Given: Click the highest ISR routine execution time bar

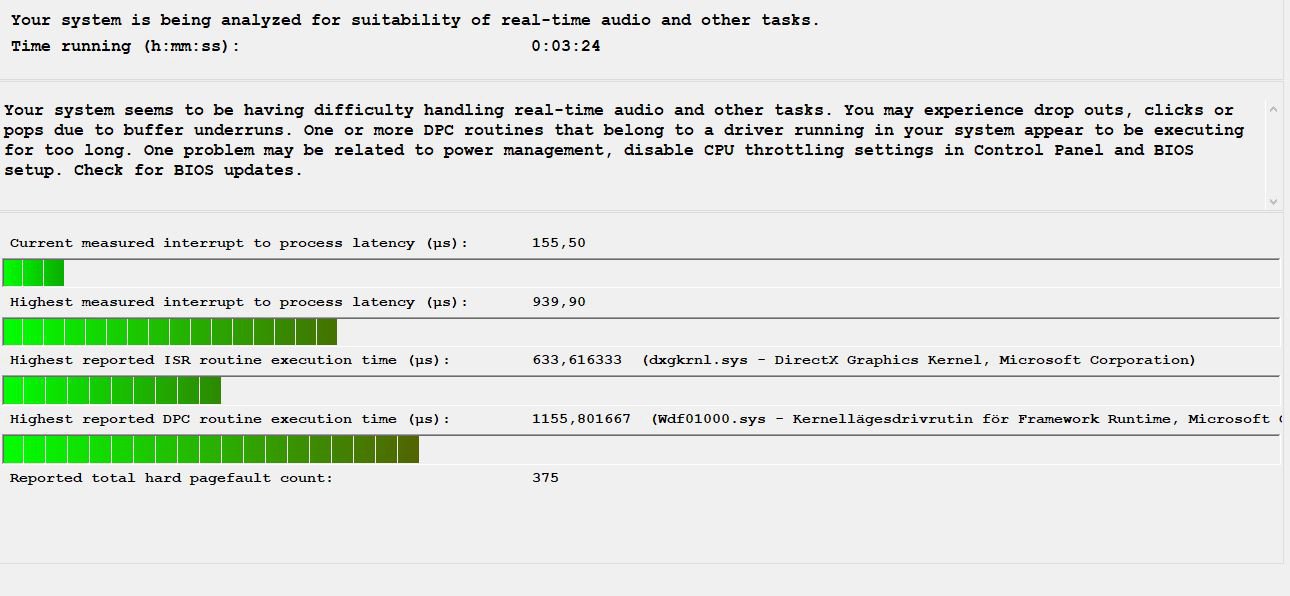Looking at the screenshot, I should tap(641, 391).
